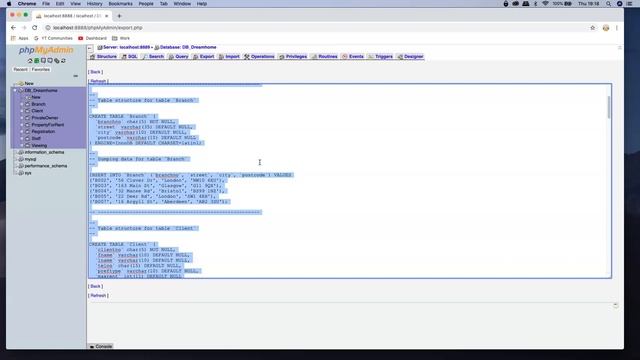The height and width of the screenshot is (360, 640).
Task: Reload the page in Chrome
Action: [35, 28]
